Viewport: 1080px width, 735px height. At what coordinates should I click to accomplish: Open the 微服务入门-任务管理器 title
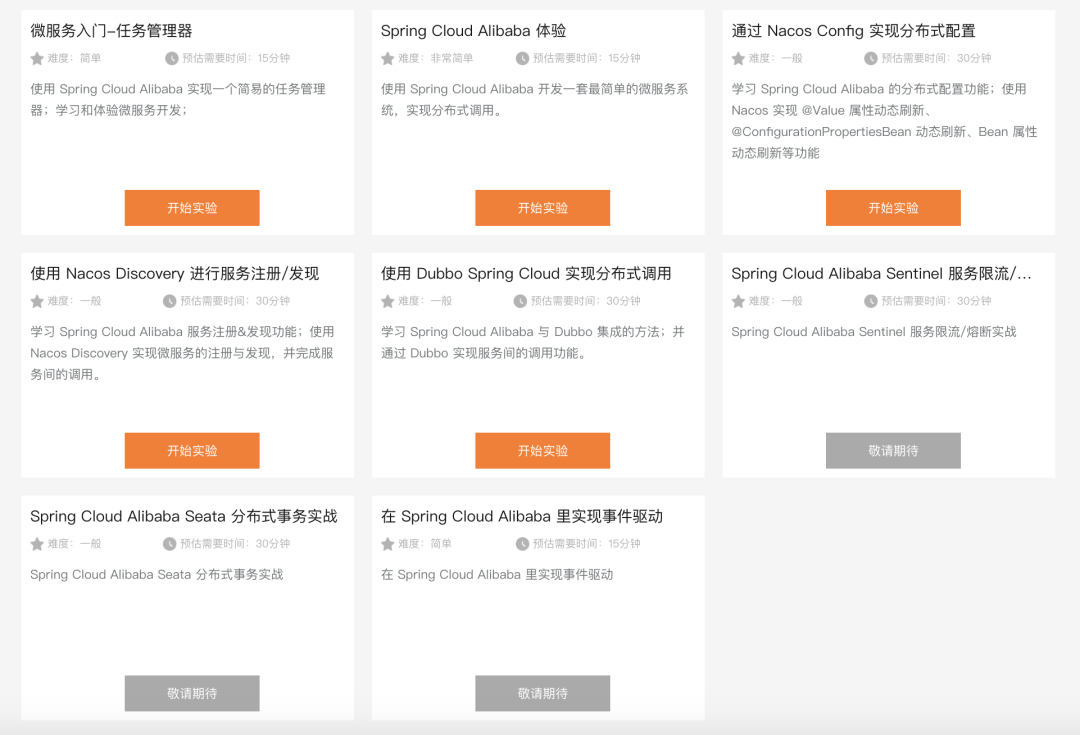pos(112,31)
